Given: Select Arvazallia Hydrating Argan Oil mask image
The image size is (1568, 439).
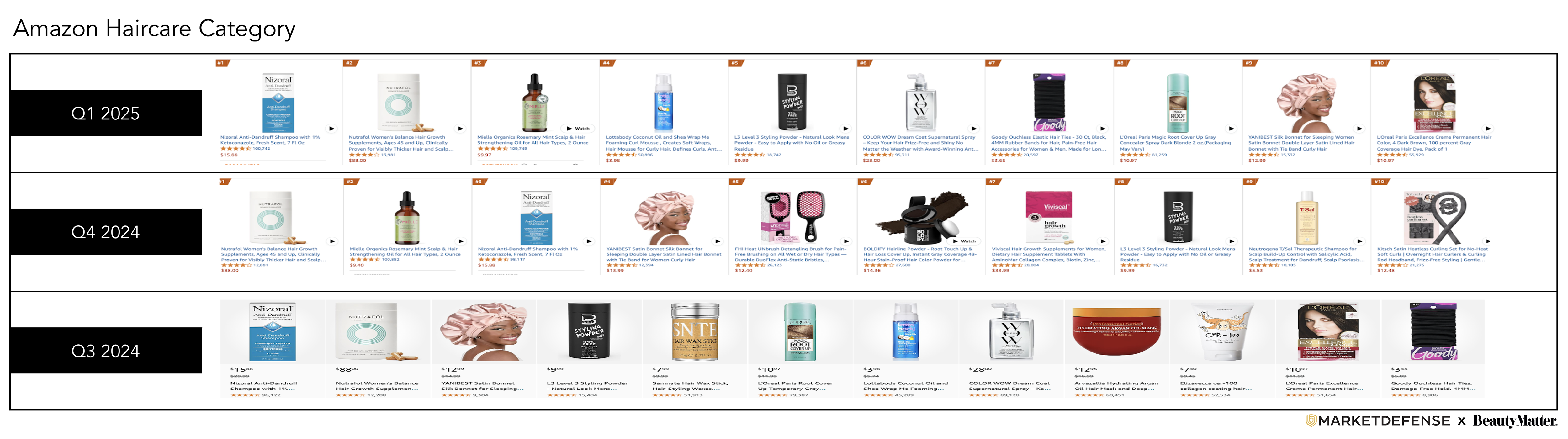Looking at the screenshot, I should coord(1116,332).
